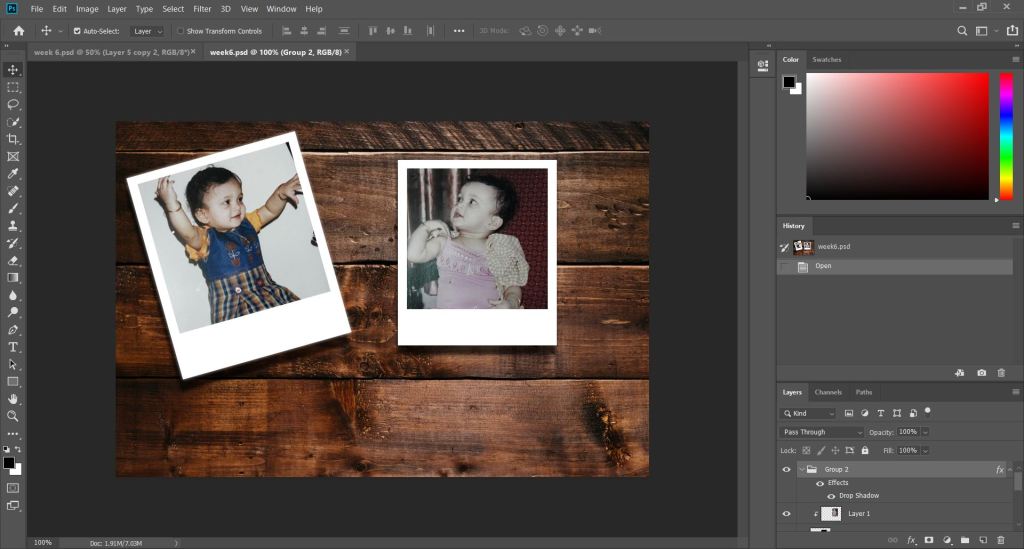Add a layer mask from Layers panel bottom
1024x549 pixels.
pyautogui.click(x=928, y=540)
